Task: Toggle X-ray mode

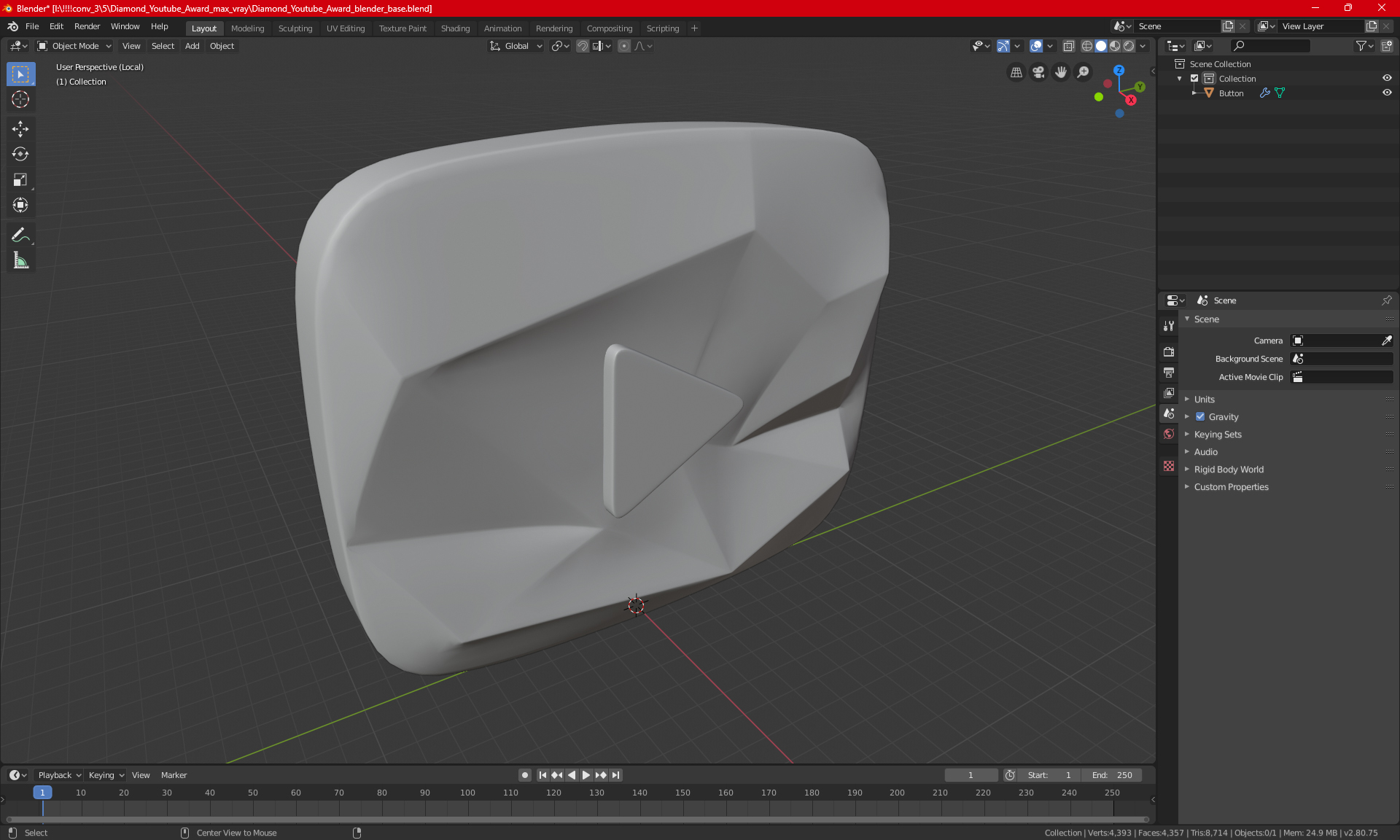Action: coord(1068,46)
